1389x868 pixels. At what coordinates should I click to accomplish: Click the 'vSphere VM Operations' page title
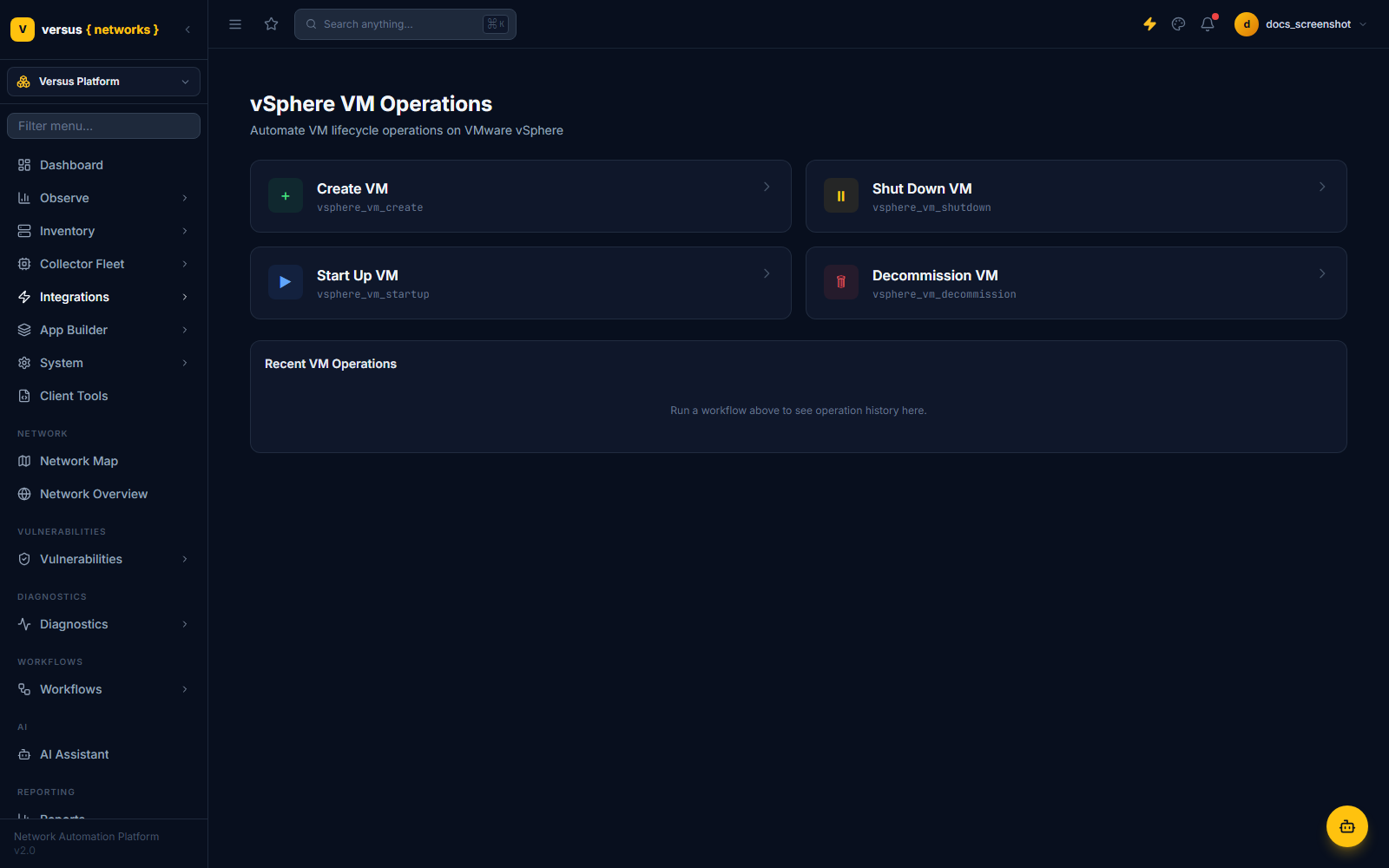pos(372,104)
